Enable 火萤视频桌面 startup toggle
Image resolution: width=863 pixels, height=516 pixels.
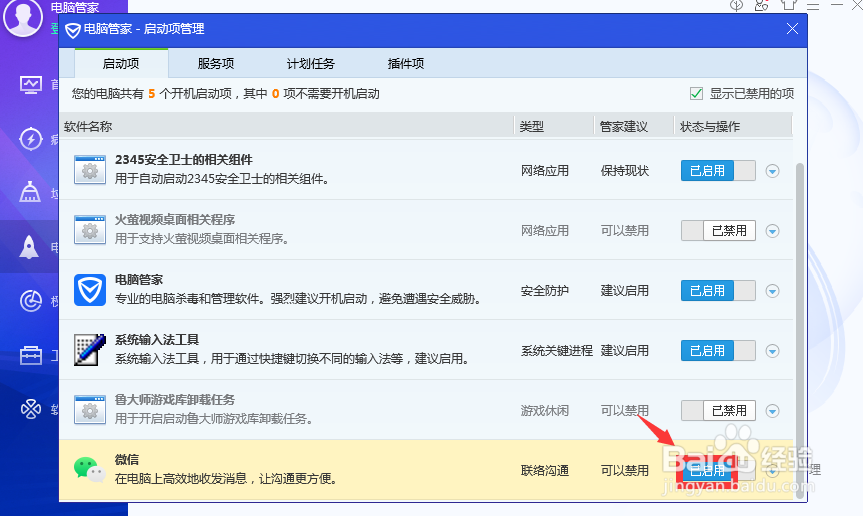pyautogui.click(x=718, y=230)
